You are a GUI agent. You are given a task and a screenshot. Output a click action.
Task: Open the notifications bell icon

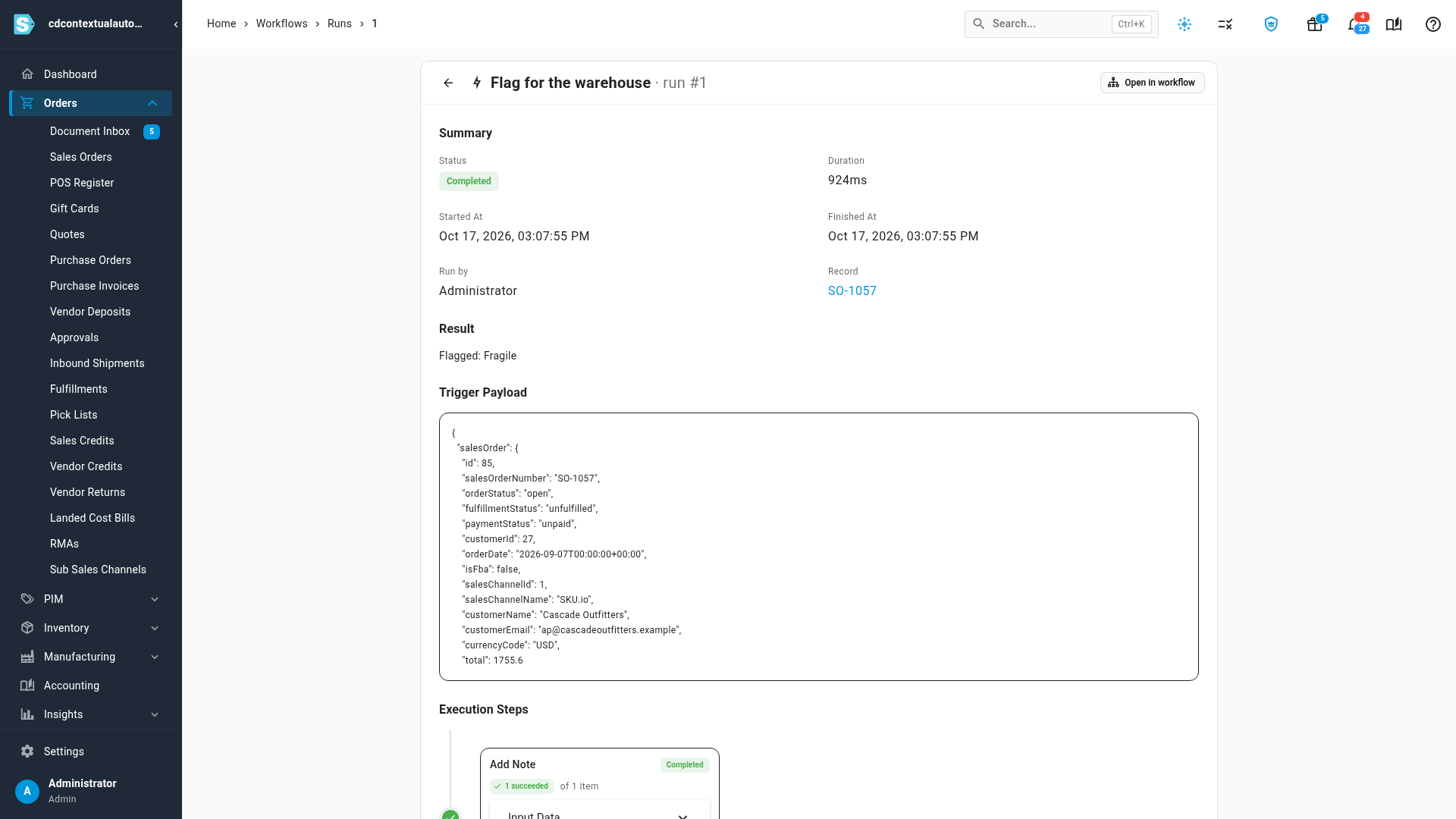(1355, 24)
